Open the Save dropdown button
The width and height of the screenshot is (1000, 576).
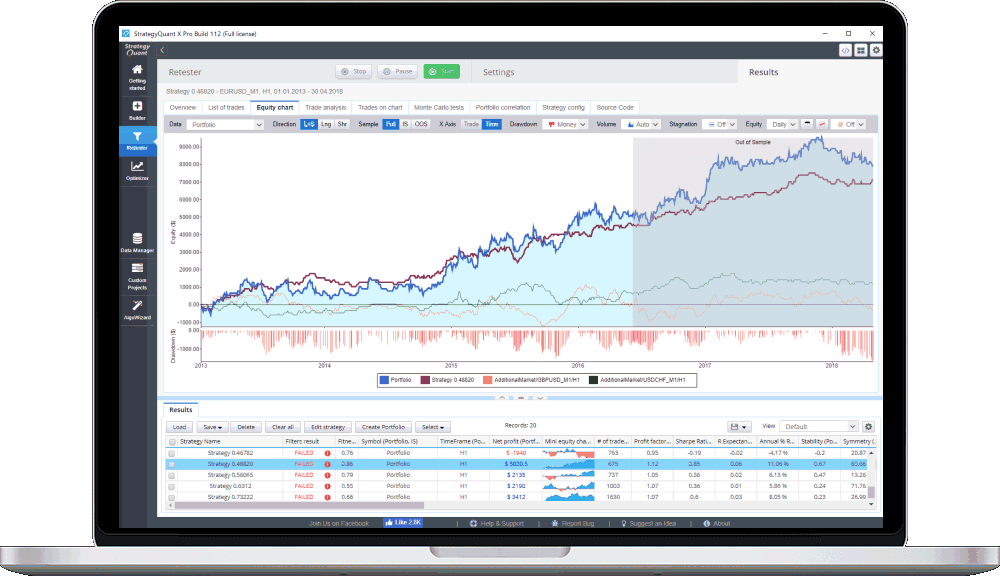click(x=210, y=427)
